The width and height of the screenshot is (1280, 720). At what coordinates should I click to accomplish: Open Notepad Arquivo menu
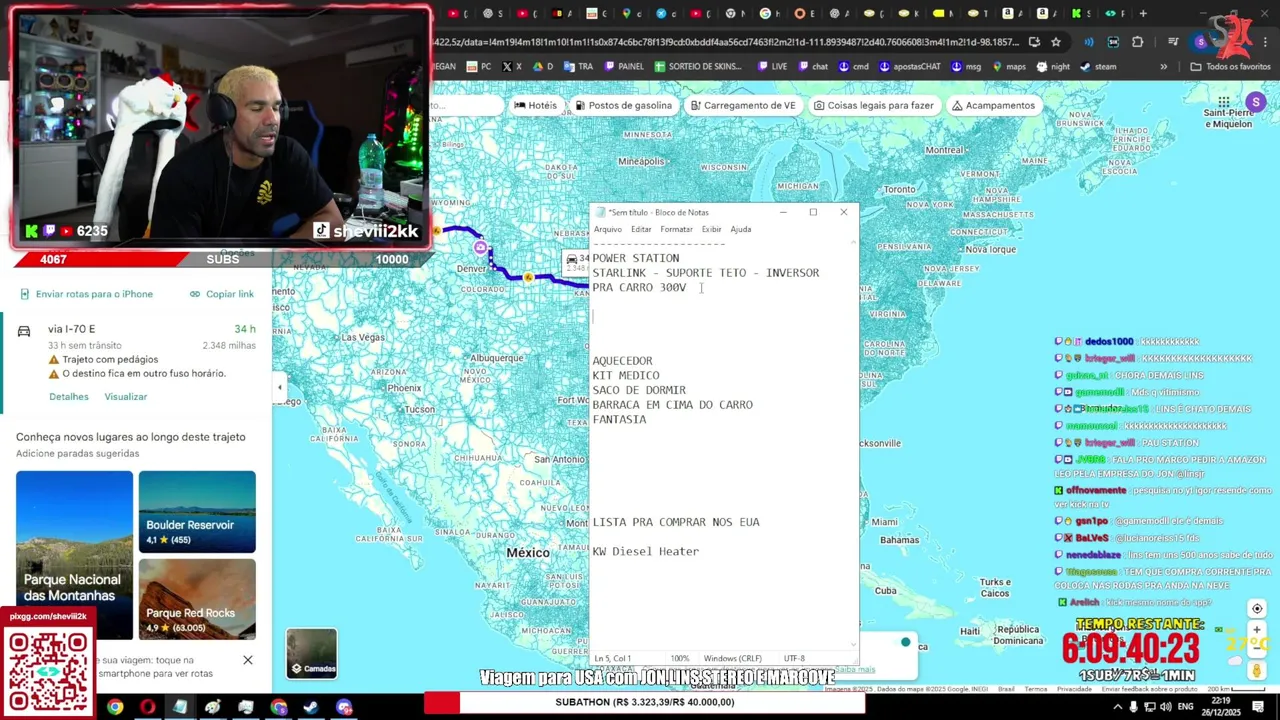coord(608,229)
